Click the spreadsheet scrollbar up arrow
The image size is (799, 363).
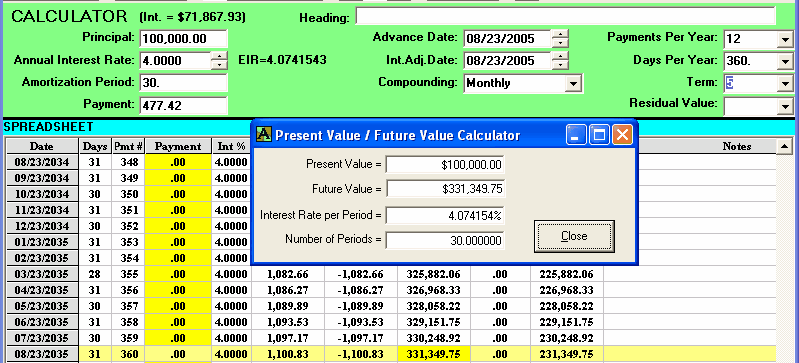point(784,147)
